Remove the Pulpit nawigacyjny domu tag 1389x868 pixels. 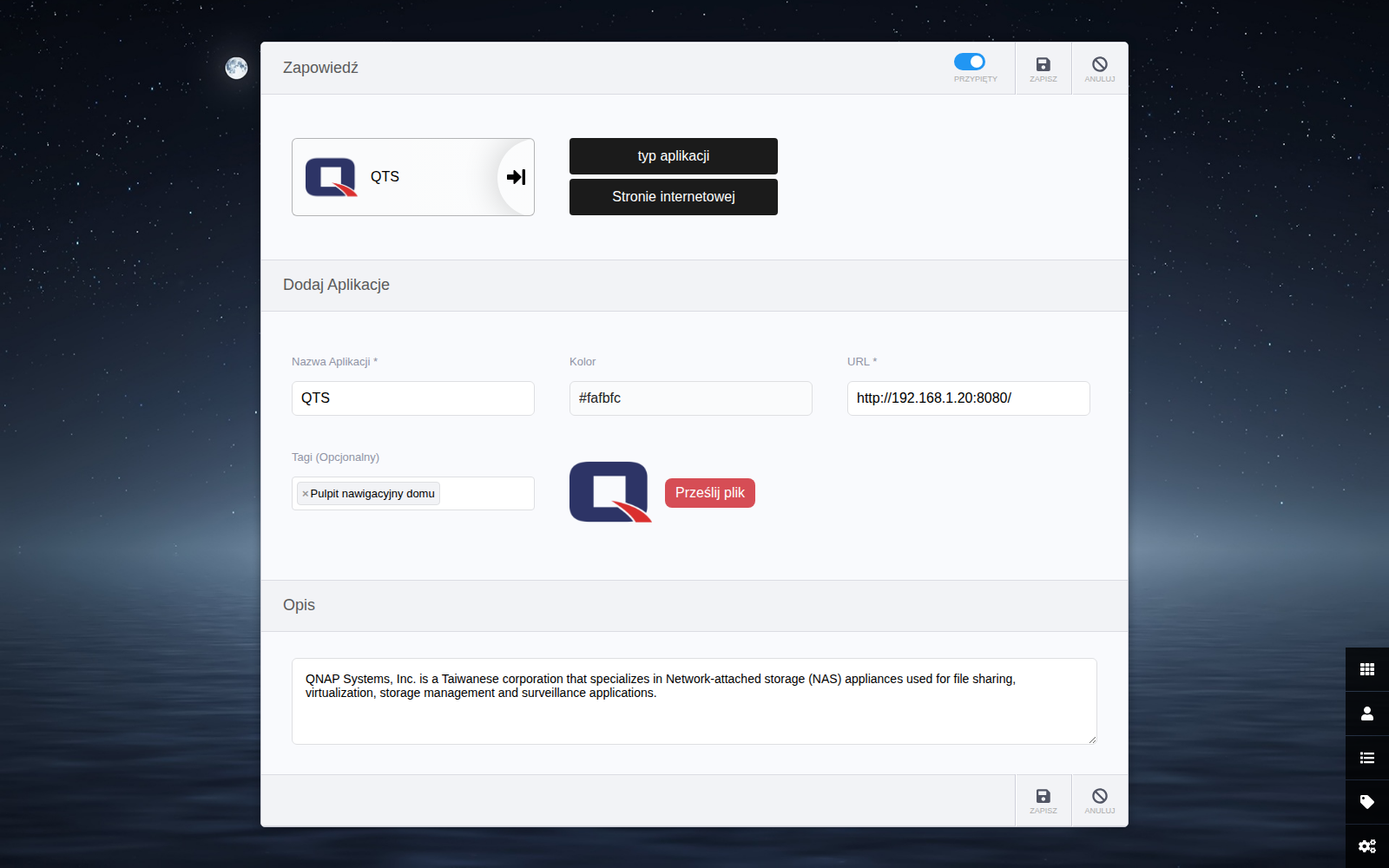(305, 494)
